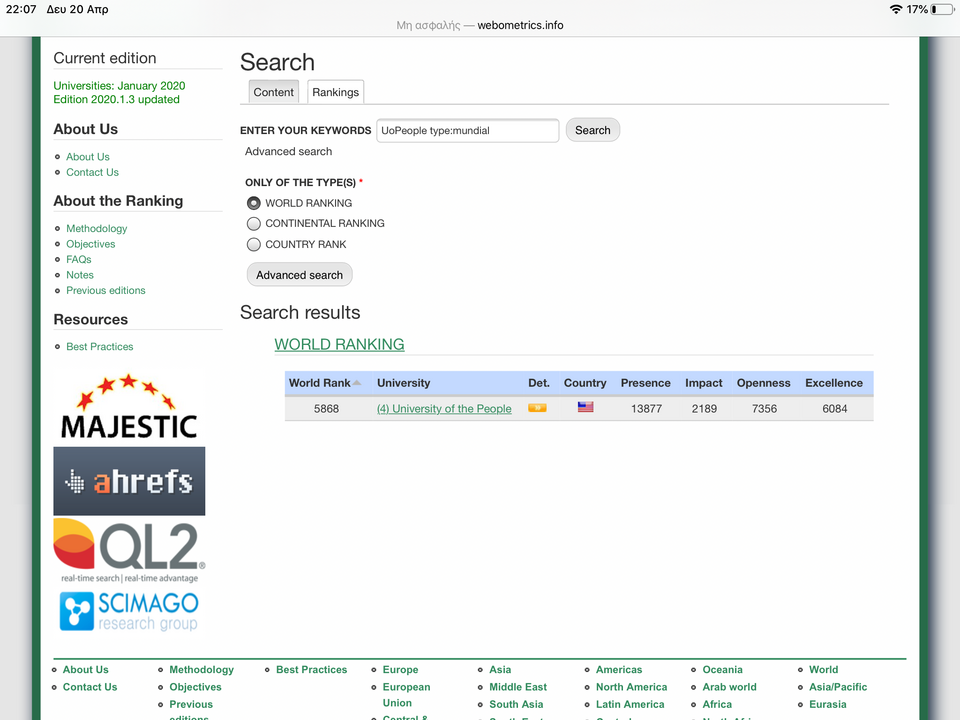Open FAQs sidebar link
The width and height of the screenshot is (960, 720).
click(78, 259)
